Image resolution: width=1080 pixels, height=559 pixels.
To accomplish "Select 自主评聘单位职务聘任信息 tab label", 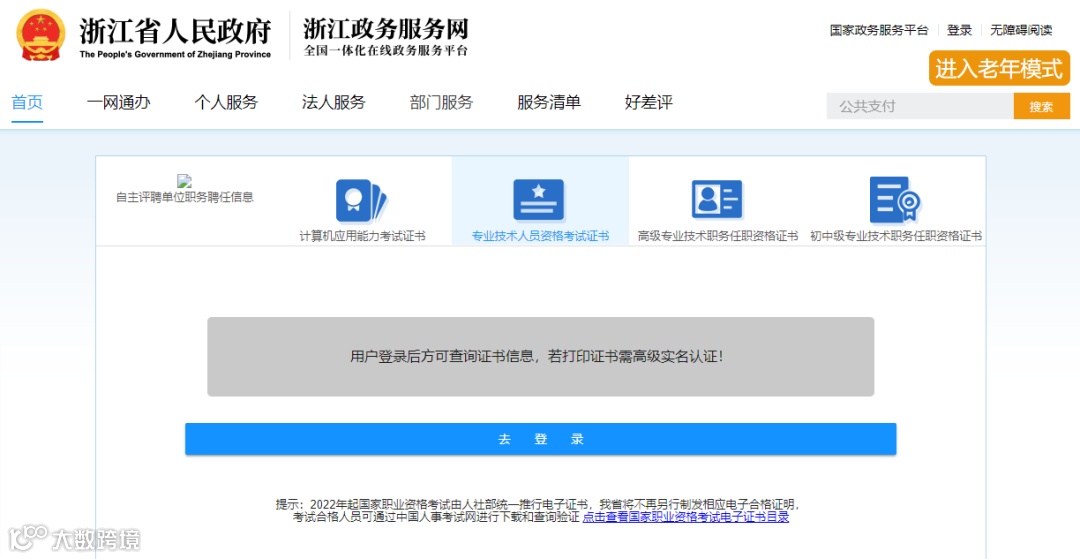I will pyautogui.click(x=185, y=197).
